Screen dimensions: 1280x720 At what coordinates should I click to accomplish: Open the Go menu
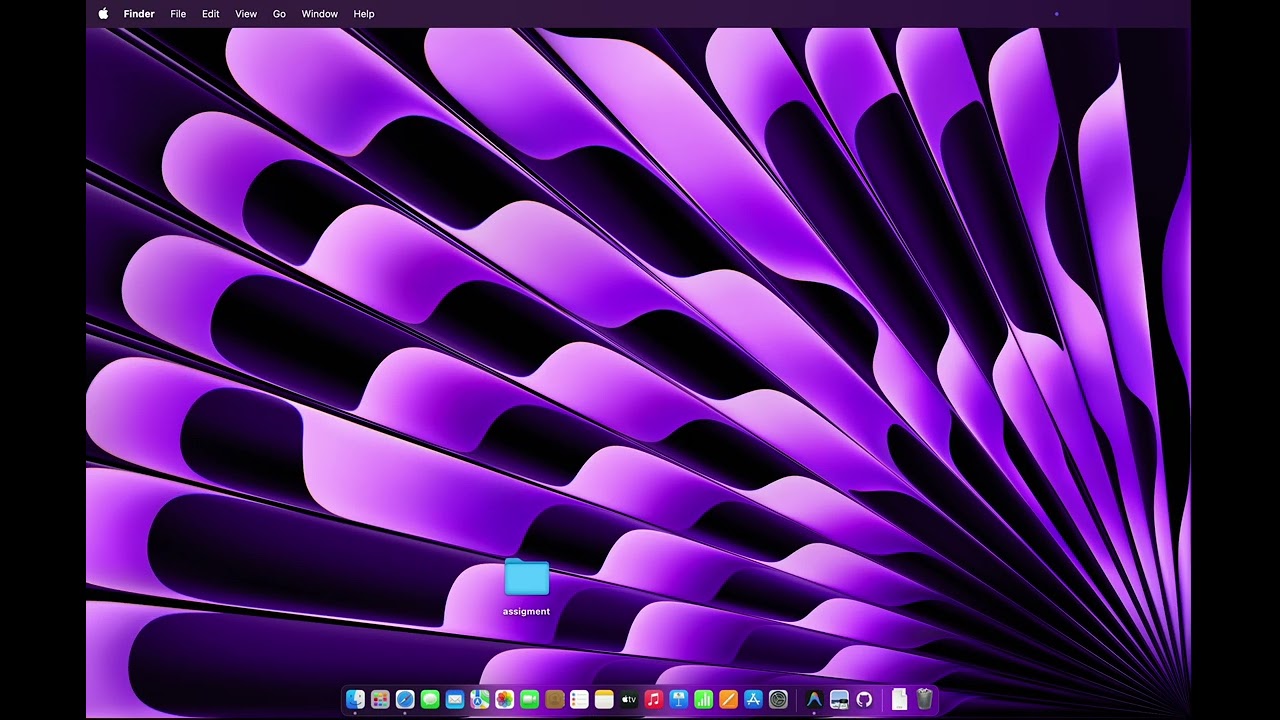pos(279,14)
